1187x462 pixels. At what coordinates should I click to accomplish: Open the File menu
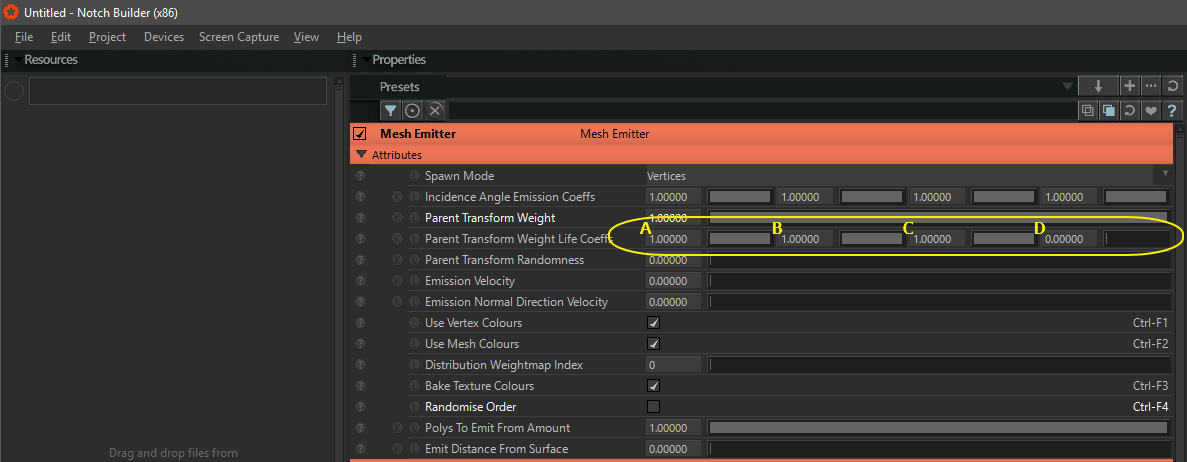(23, 37)
